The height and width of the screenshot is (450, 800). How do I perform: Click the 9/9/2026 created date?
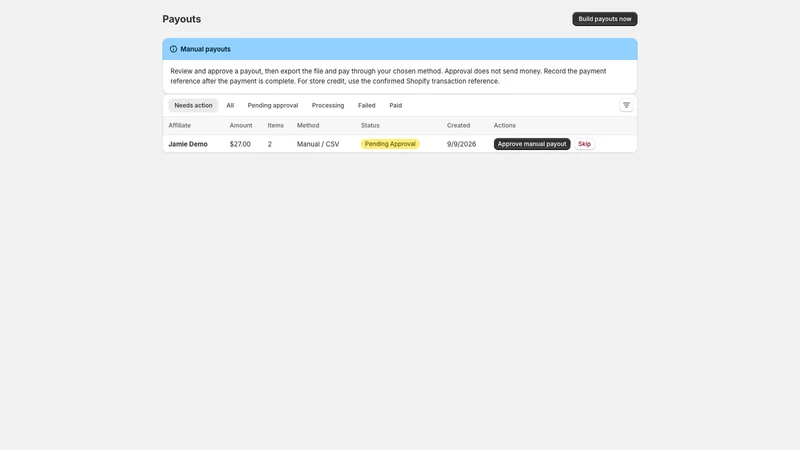(x=461, y=144)
